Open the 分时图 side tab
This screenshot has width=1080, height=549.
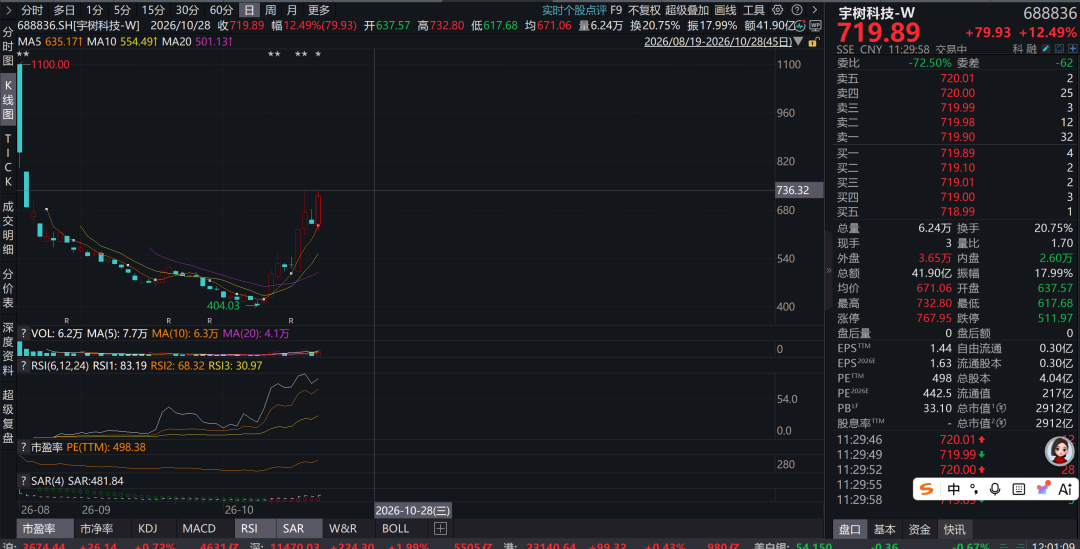pos(8,46)
